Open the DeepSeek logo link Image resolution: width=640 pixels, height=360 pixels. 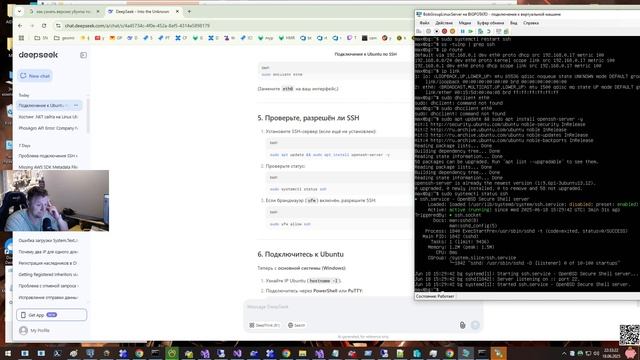38,55
